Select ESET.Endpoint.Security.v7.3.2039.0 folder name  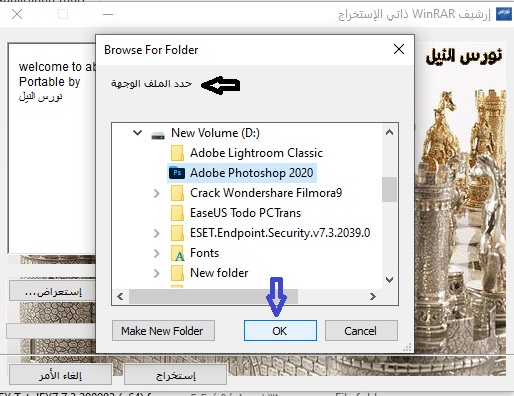[x=280, y=233]
